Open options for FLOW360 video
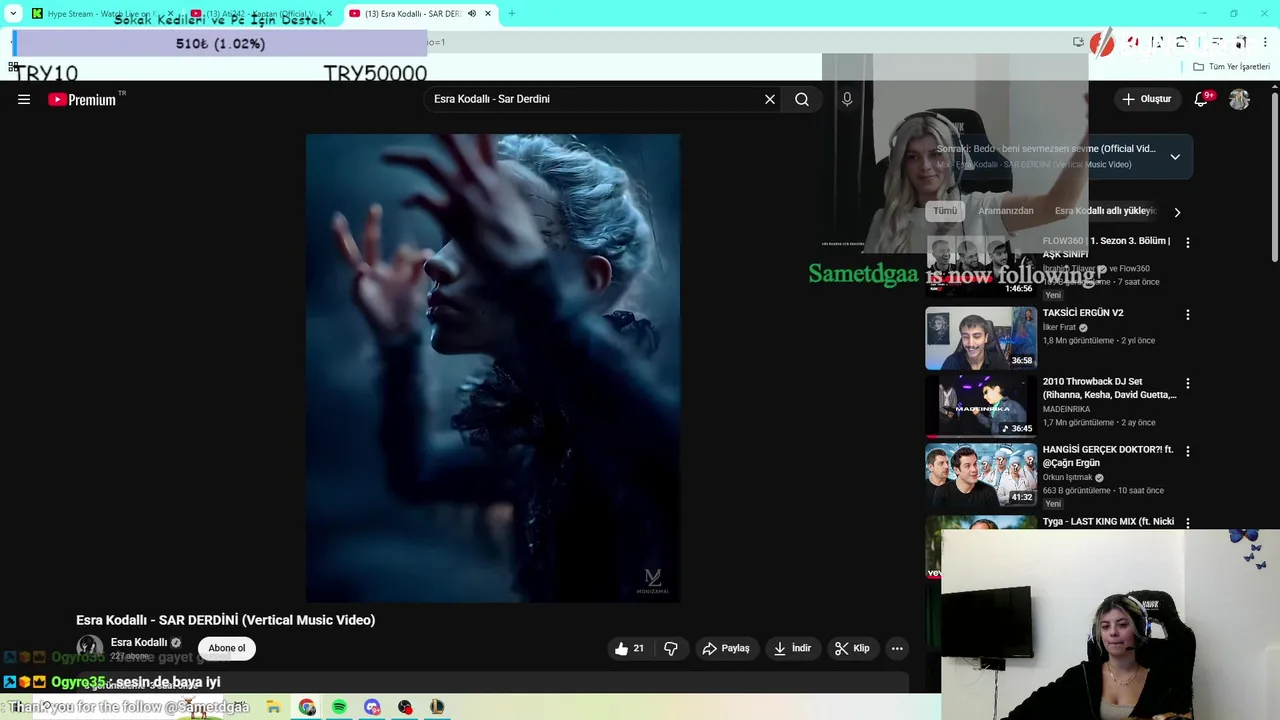 pyautogui.click(x=1188, y=242)
